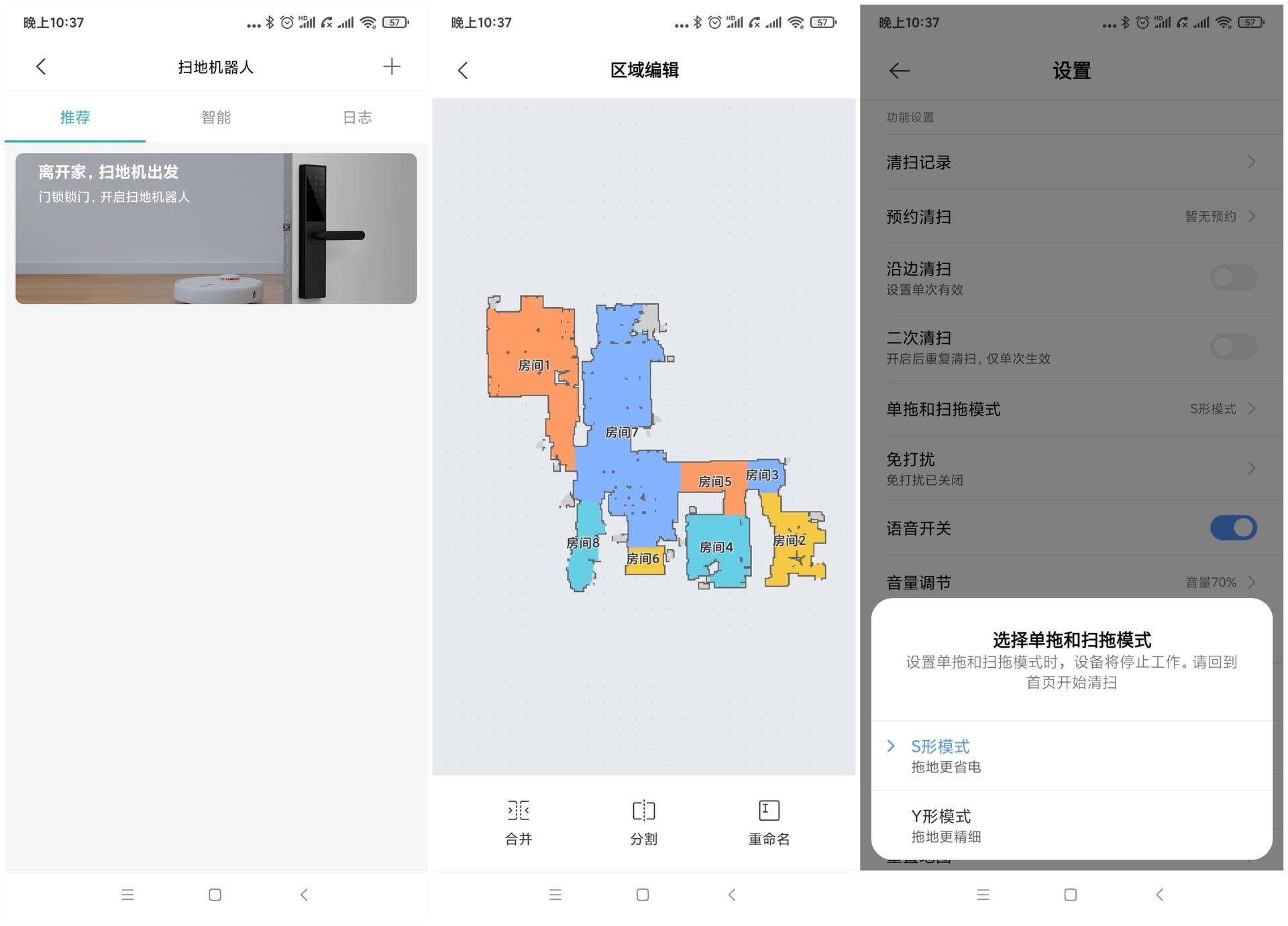The image size is (1288, 926).
Task: Select the 合并 (merge) tool
Action: (x=518, y=823)
